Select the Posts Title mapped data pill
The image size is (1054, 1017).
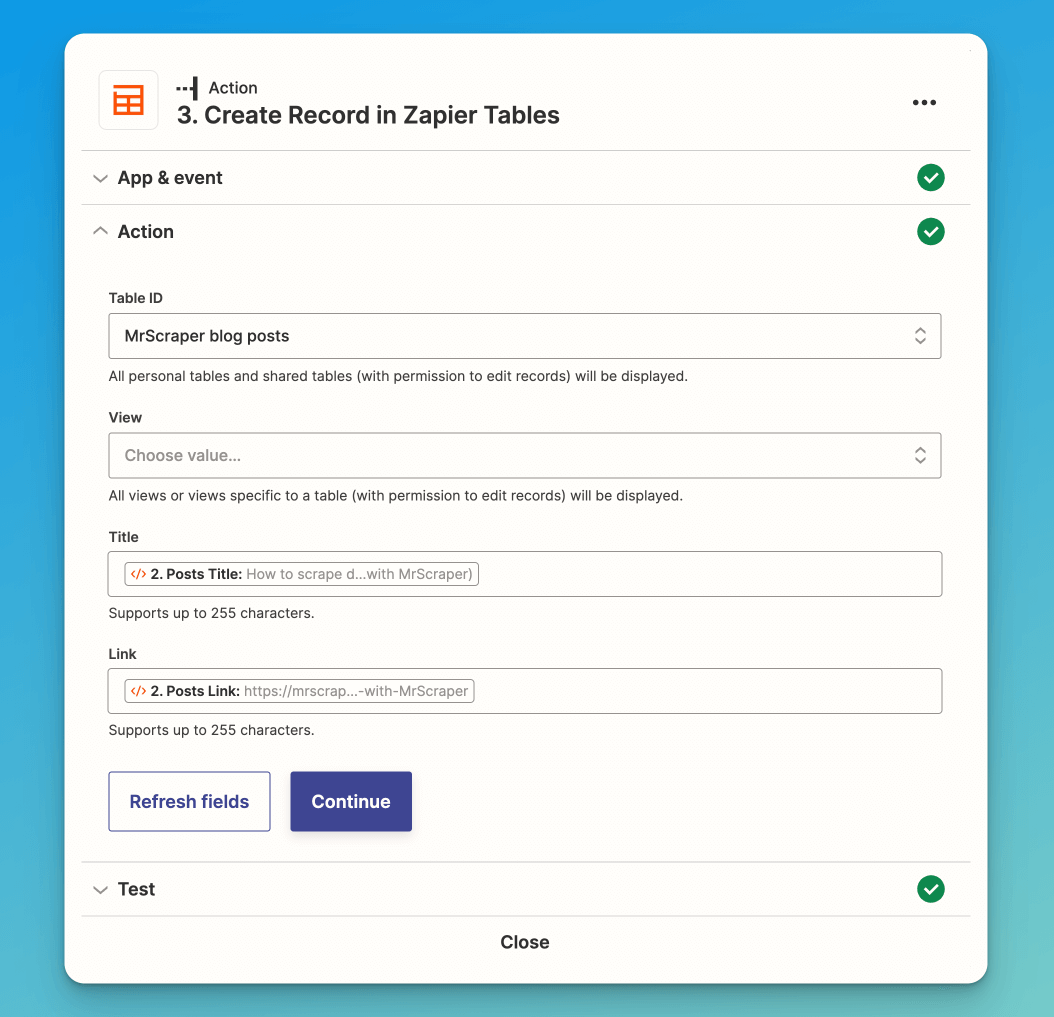[300, 574]
